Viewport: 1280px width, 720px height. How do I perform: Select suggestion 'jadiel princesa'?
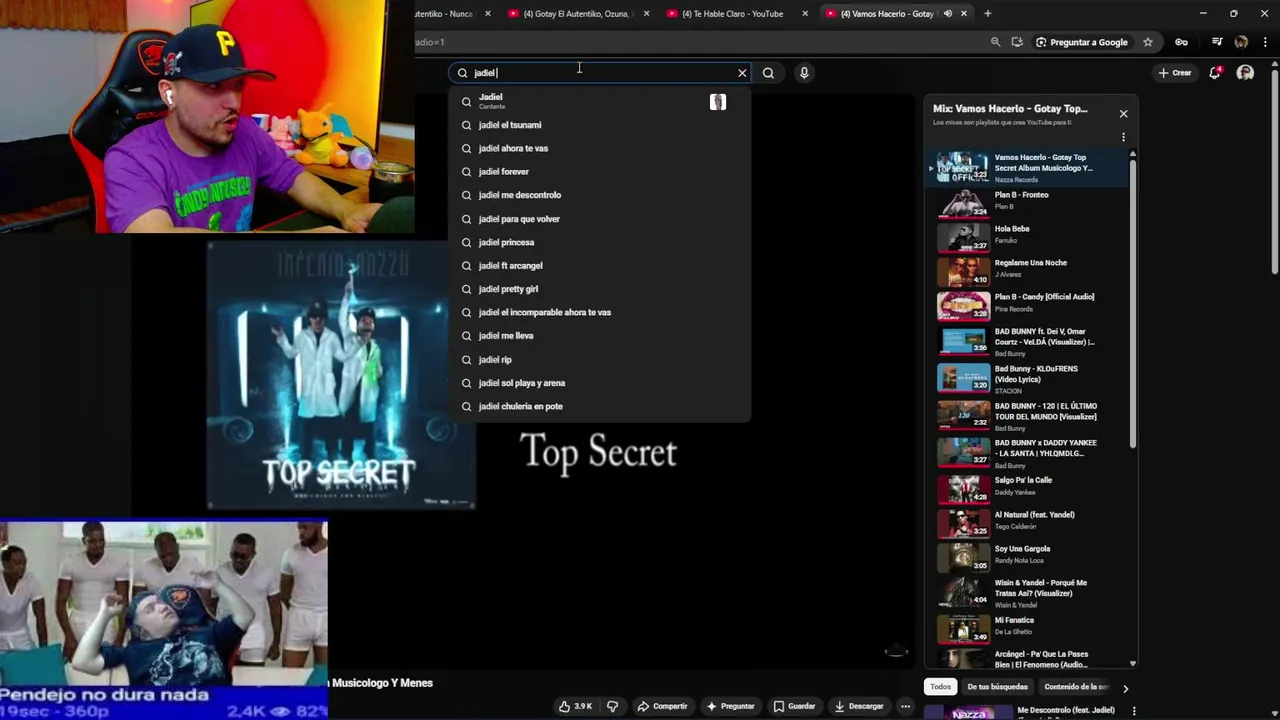[x=600, y=242]
